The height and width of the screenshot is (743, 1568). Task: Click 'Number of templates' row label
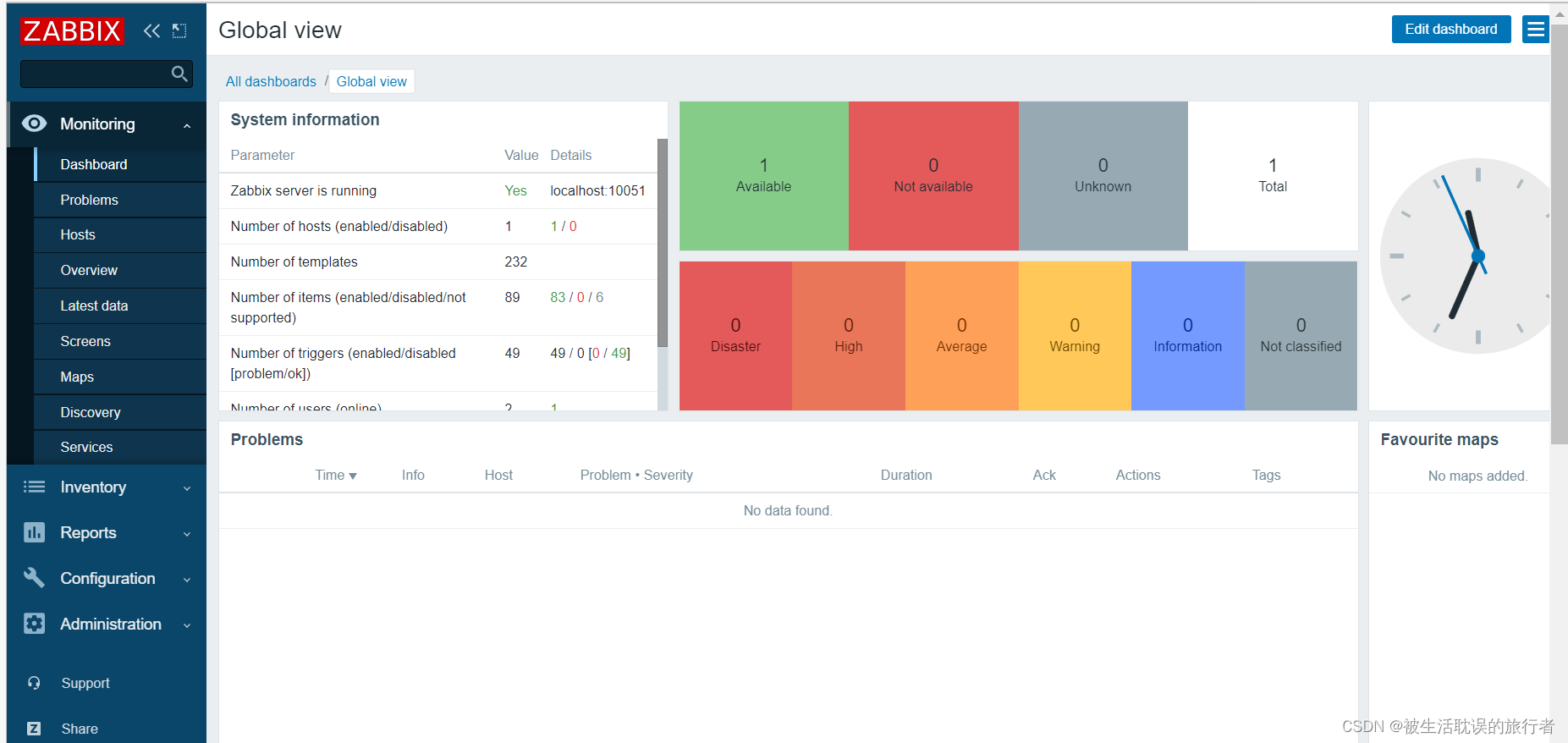294,262
